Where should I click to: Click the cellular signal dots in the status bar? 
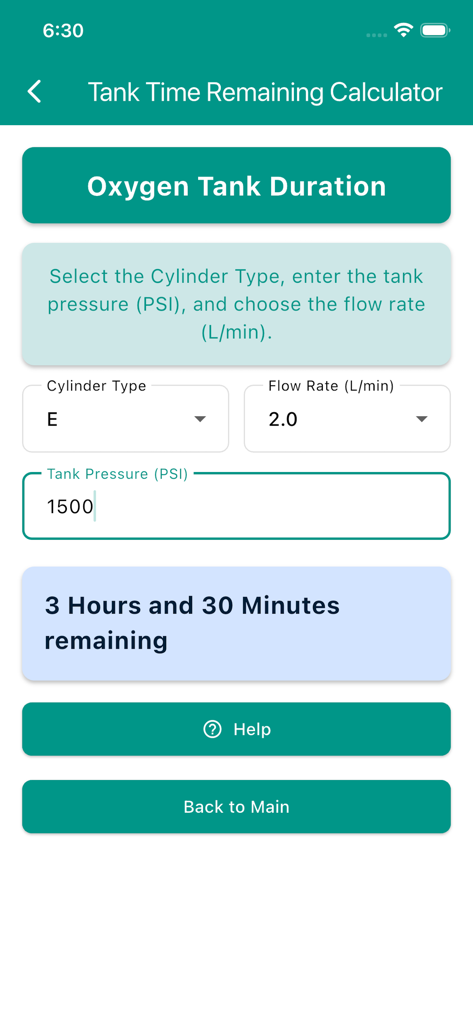pos(377,35)
